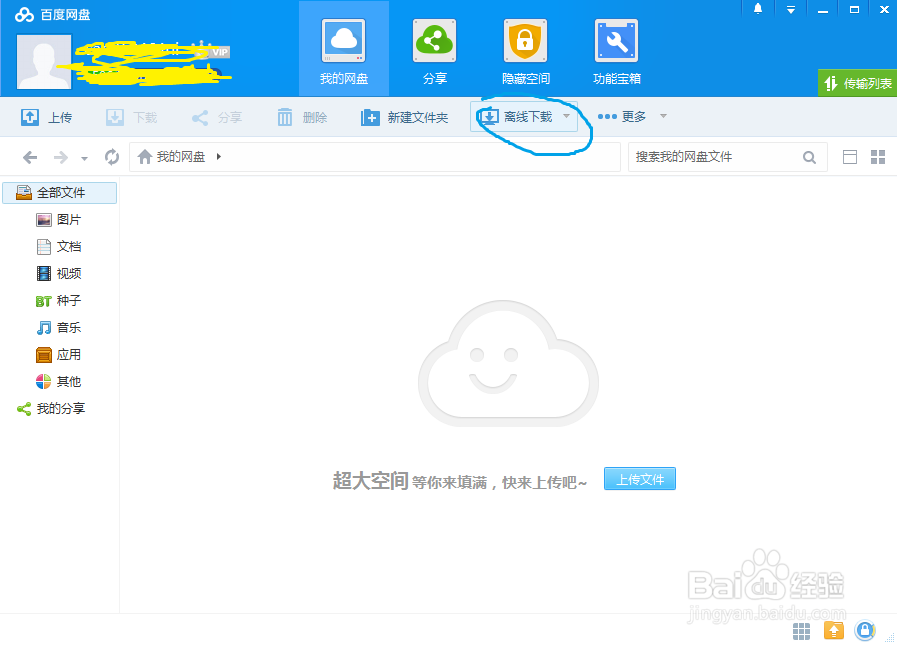The height and width of the screenshot is (645, 897).
Task: Click the user avatar picture
Action: (44, 62)
